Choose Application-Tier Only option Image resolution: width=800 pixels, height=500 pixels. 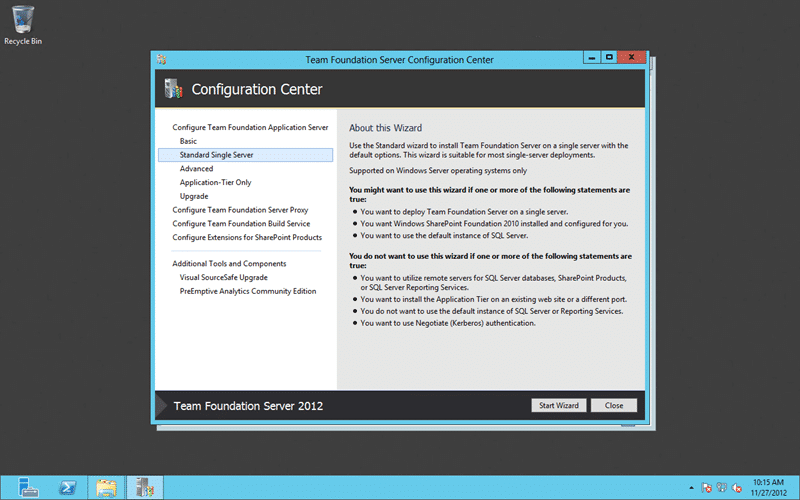click(215, 183)
